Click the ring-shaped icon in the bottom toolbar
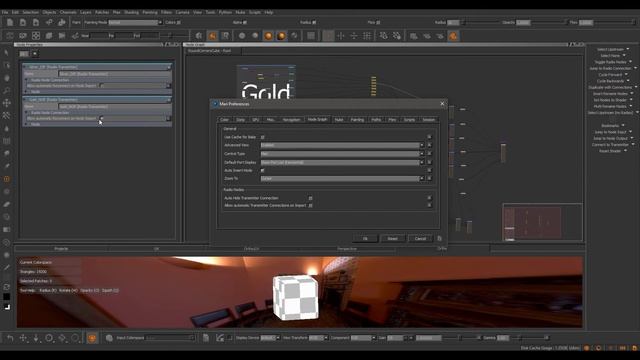 (x=49, y=338)
